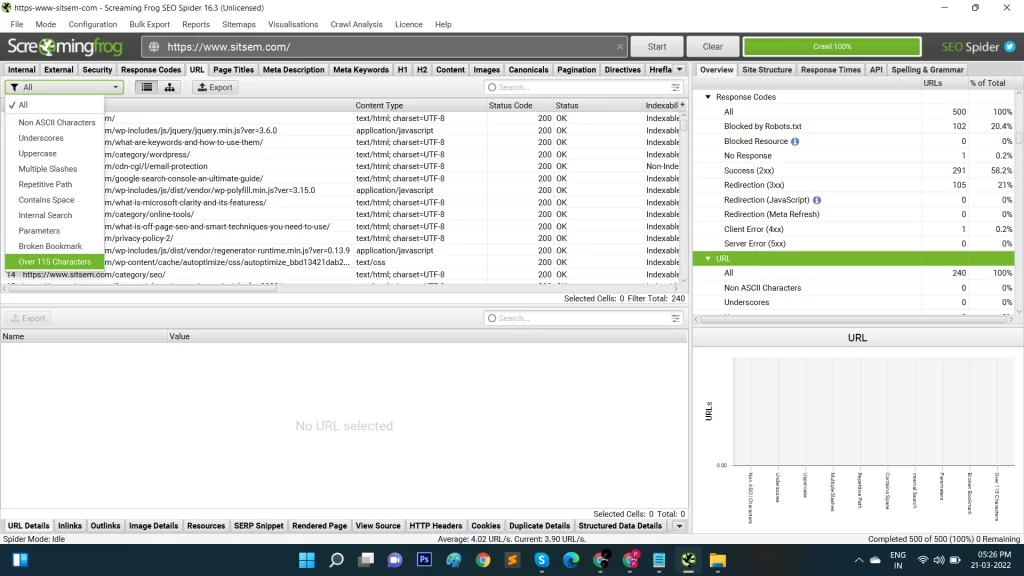The image size is (1024, 576).
Task: Open the SERP Snippet tab
Action: point(259,526)
